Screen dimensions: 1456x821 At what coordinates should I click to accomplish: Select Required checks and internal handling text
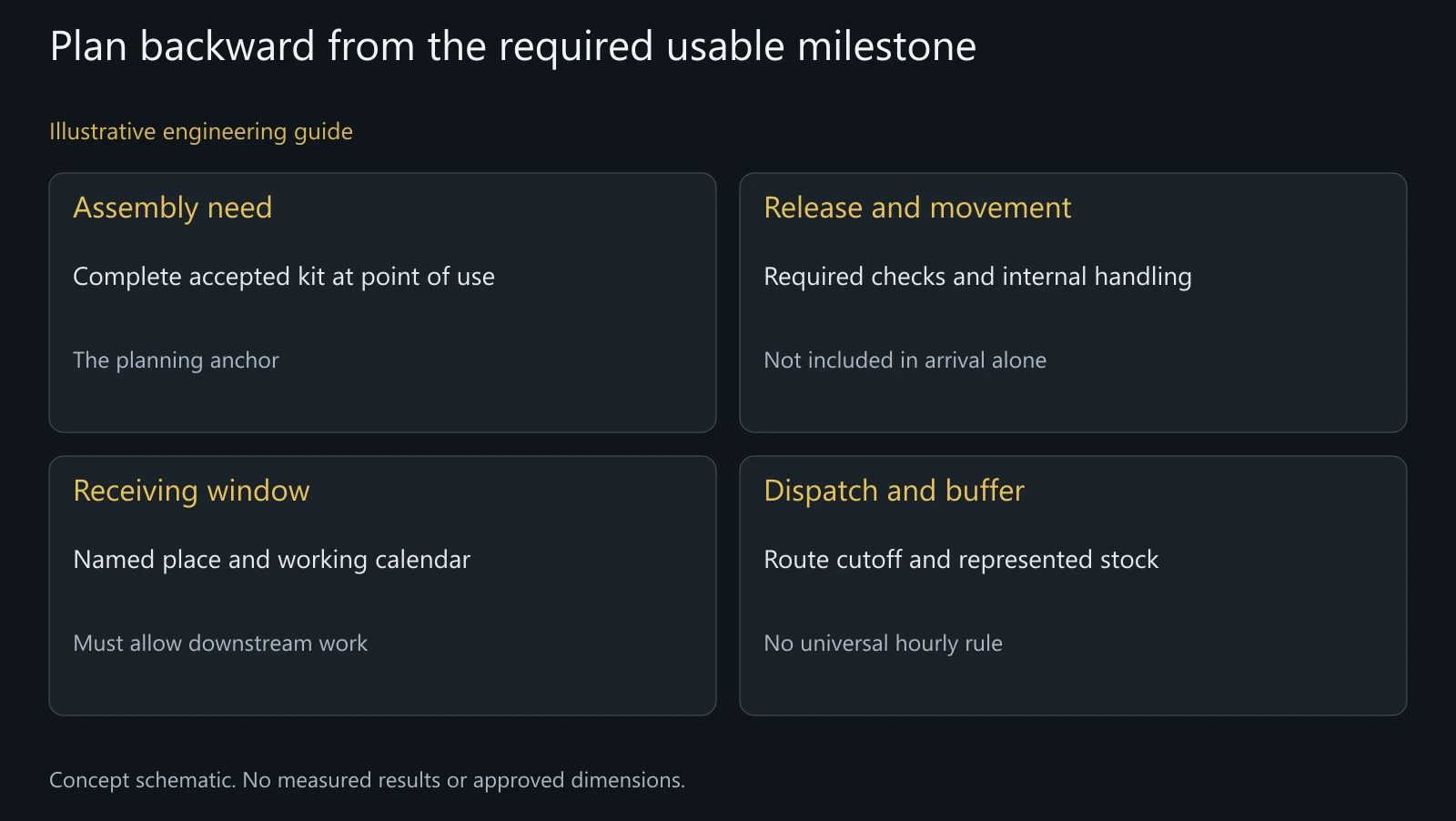click(x=977, y=277)
